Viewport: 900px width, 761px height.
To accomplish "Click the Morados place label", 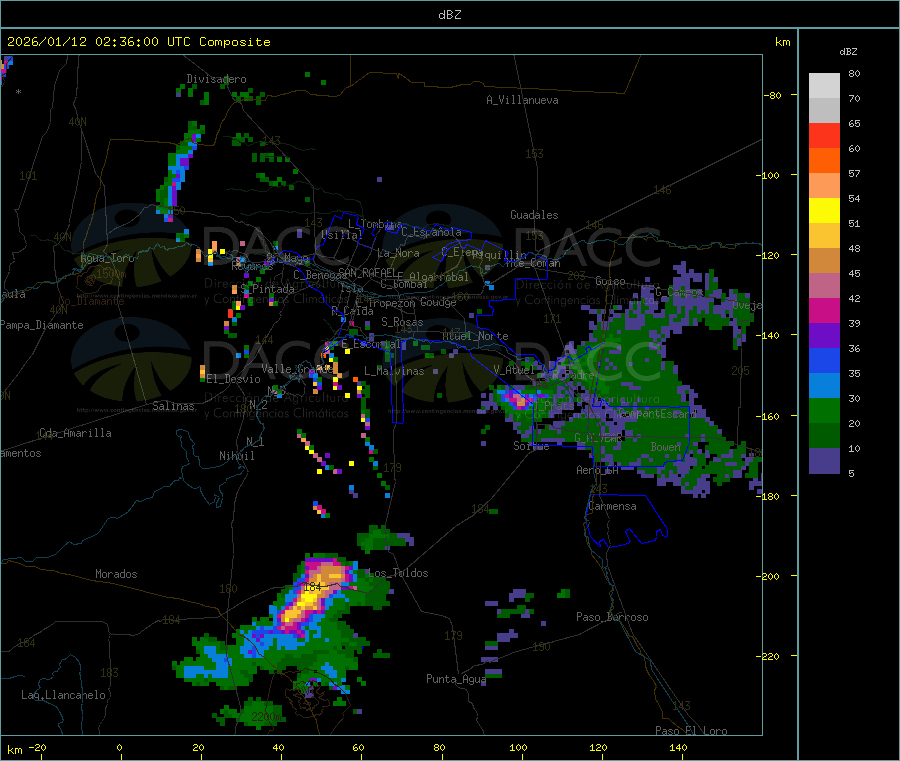I will 117,574.
